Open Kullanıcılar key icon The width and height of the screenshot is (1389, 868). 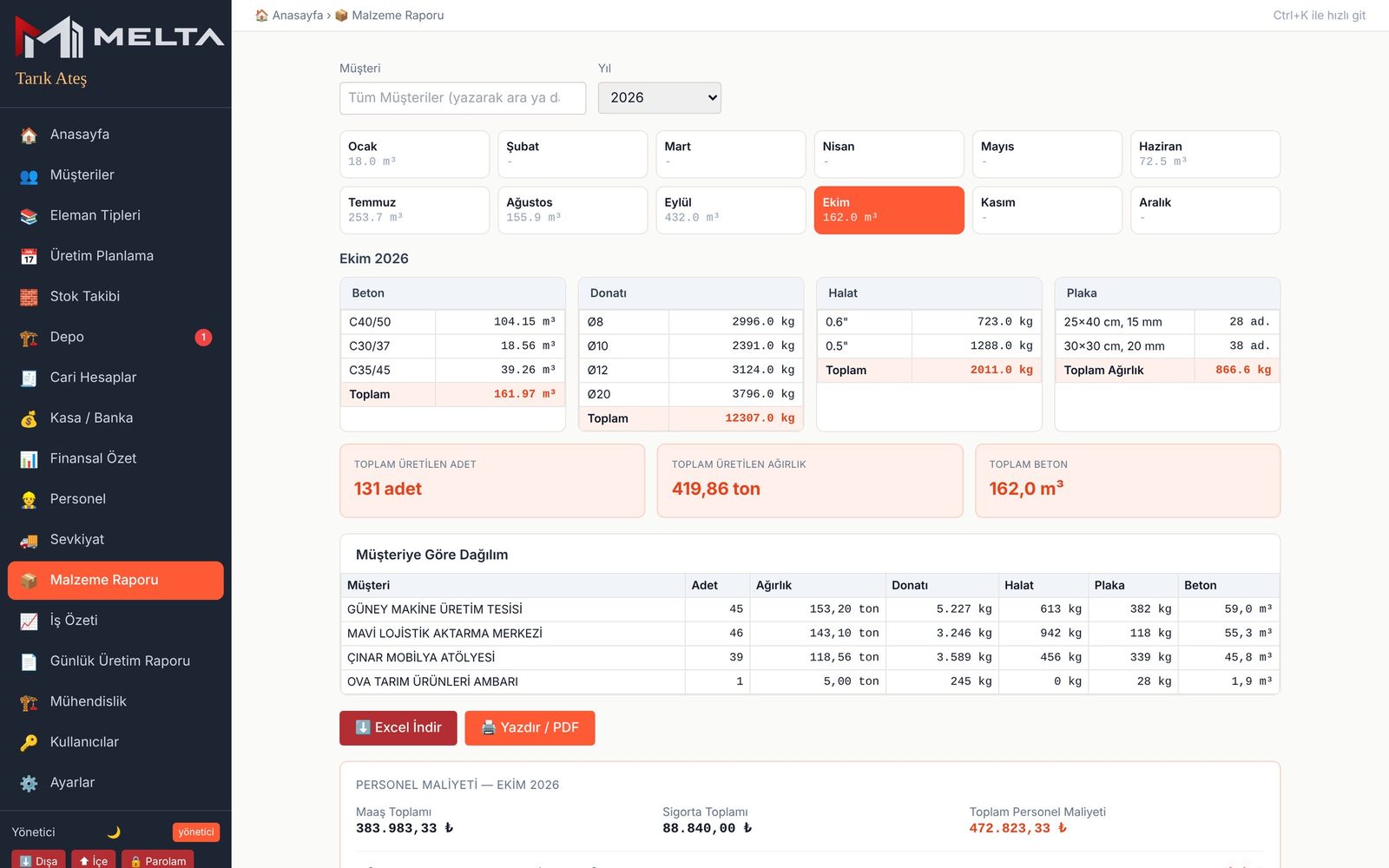click(29, 743)
